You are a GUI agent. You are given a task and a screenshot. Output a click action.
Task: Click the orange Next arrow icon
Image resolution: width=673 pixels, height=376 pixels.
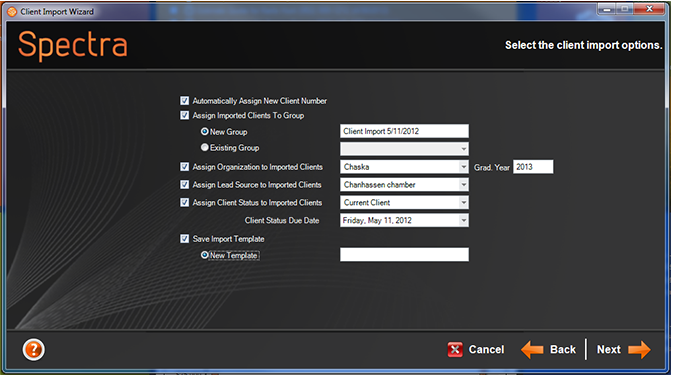click(639, 350)
